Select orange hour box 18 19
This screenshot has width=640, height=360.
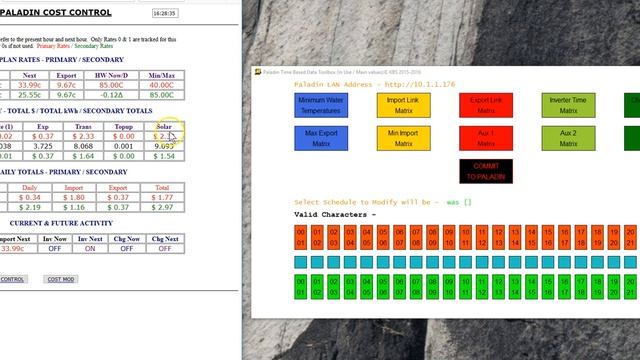[x=597, y=237]
